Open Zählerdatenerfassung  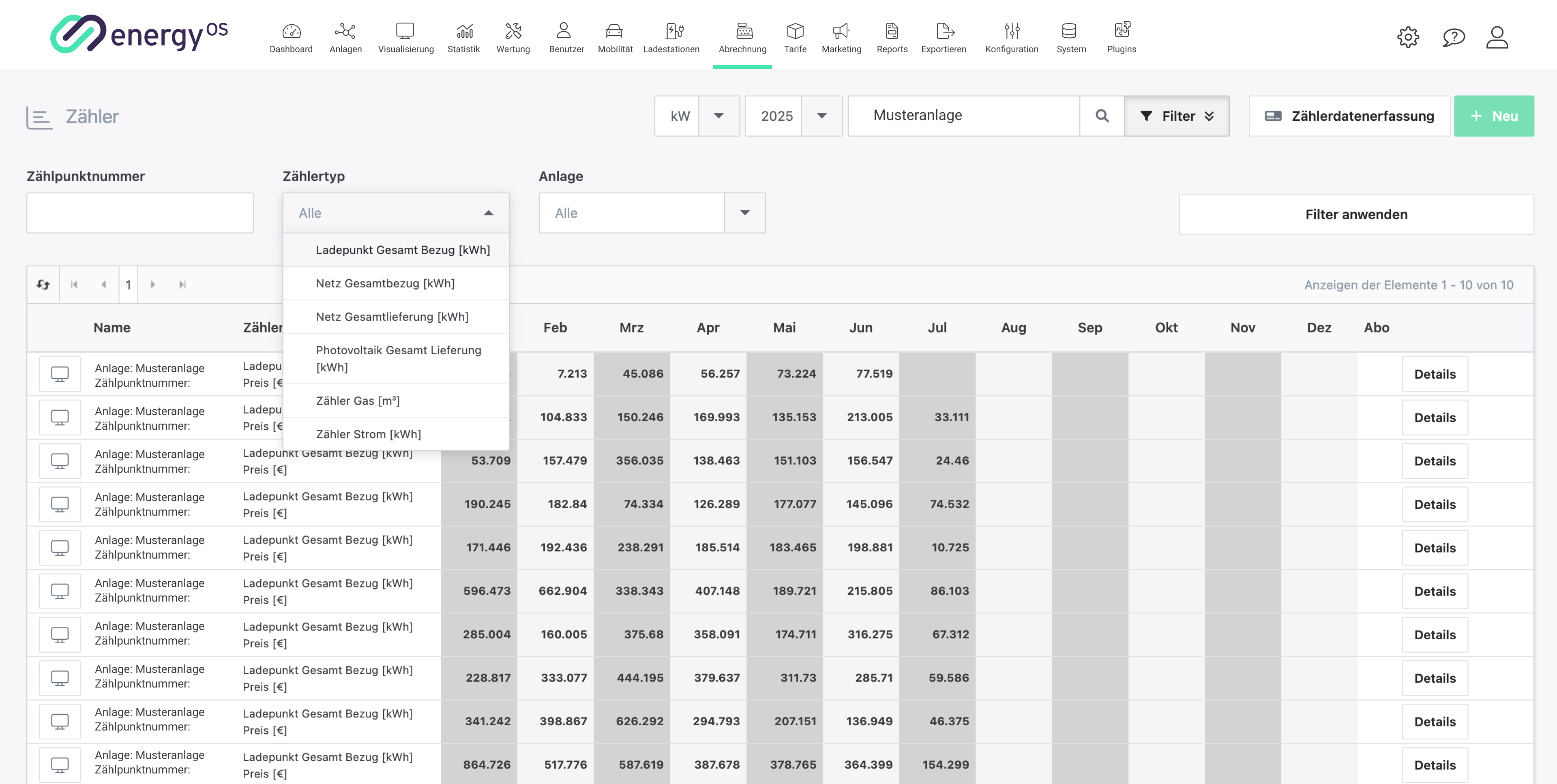(1349, 116)
